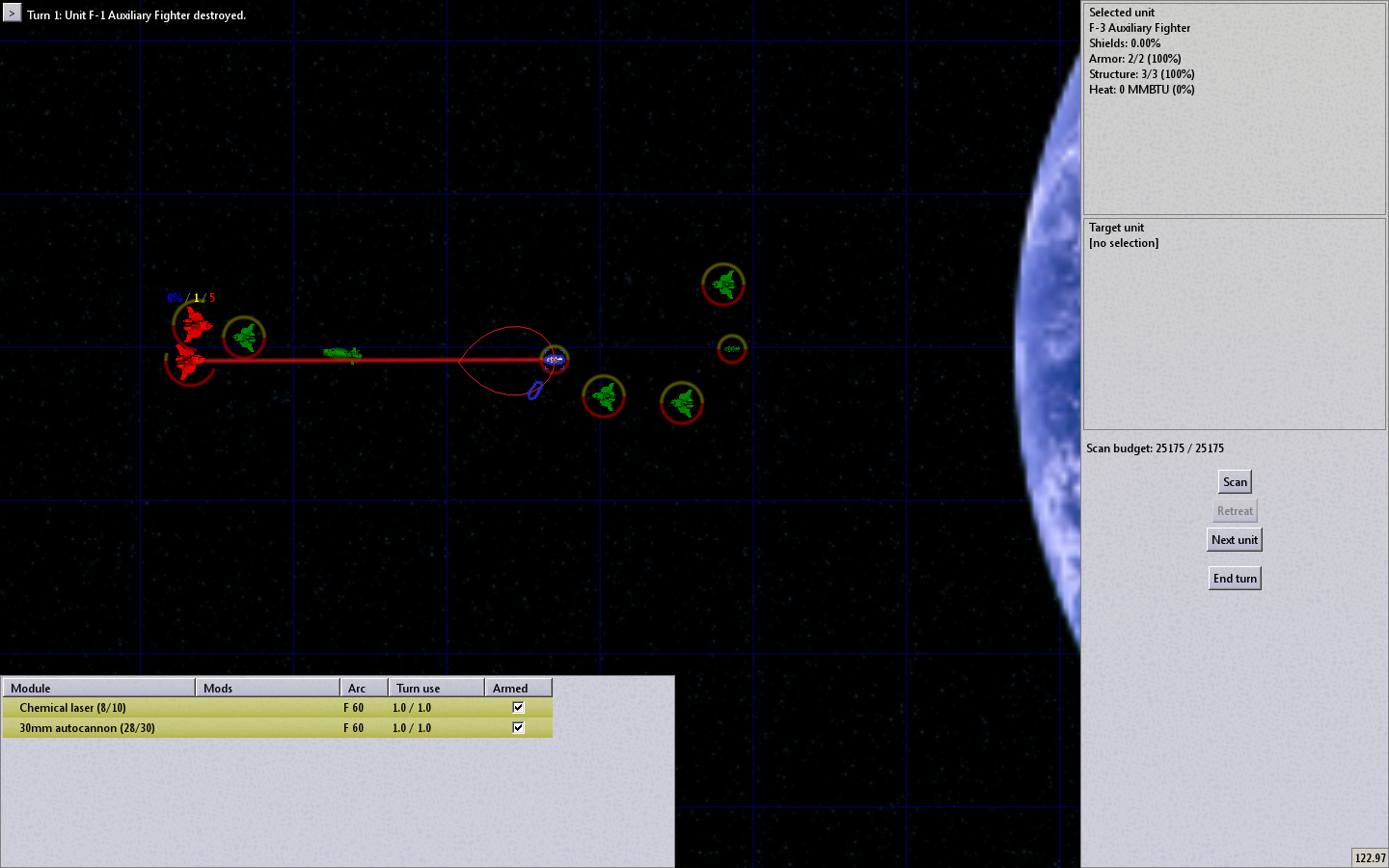1389x868 pixels.
Task: Target the lower red fighter firing the laser
Action: [188, 361]
